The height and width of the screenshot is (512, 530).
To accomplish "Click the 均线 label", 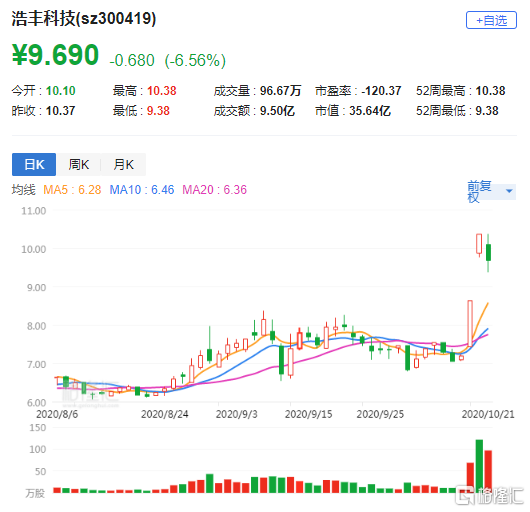I will [23, 190].
